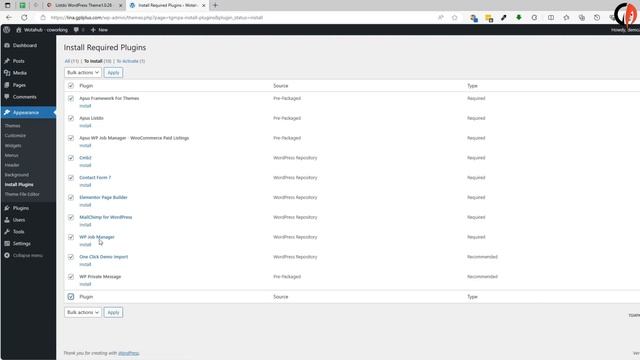The width and height of the screenshot is (640, 360).
Task: Uncheck the Apus Listdo plugin checkbox
Action: click(x=71, y=118)
